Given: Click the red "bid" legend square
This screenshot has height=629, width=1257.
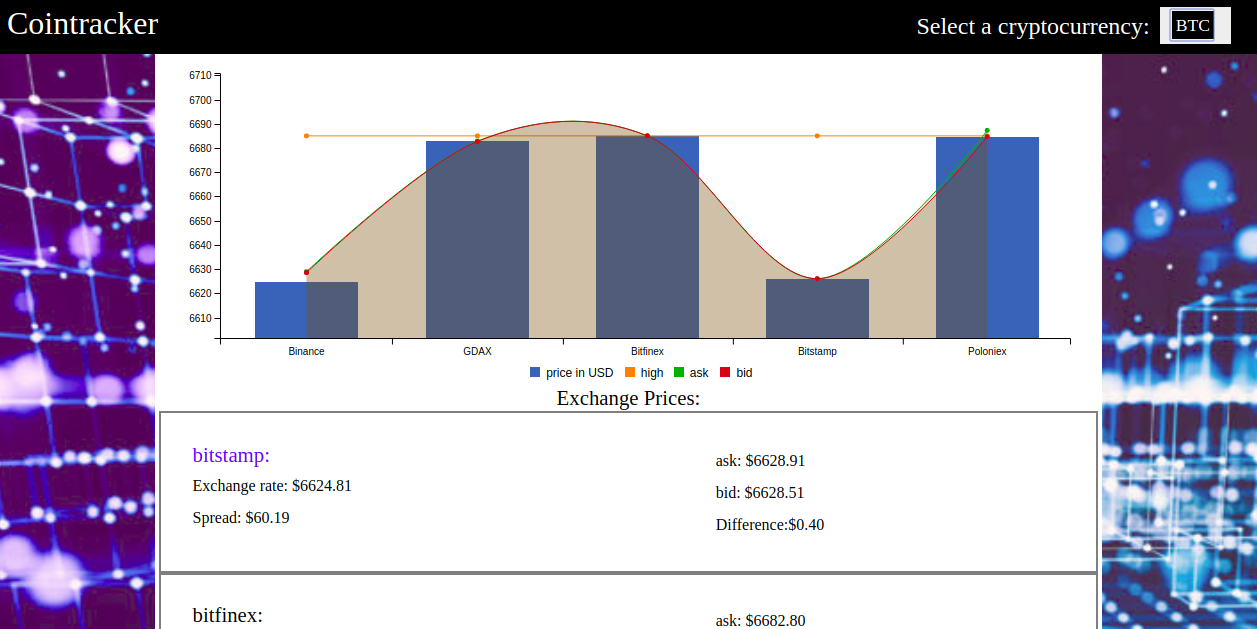Looking at the screenshot, I should pyautogui.click(x=723, y=372).
